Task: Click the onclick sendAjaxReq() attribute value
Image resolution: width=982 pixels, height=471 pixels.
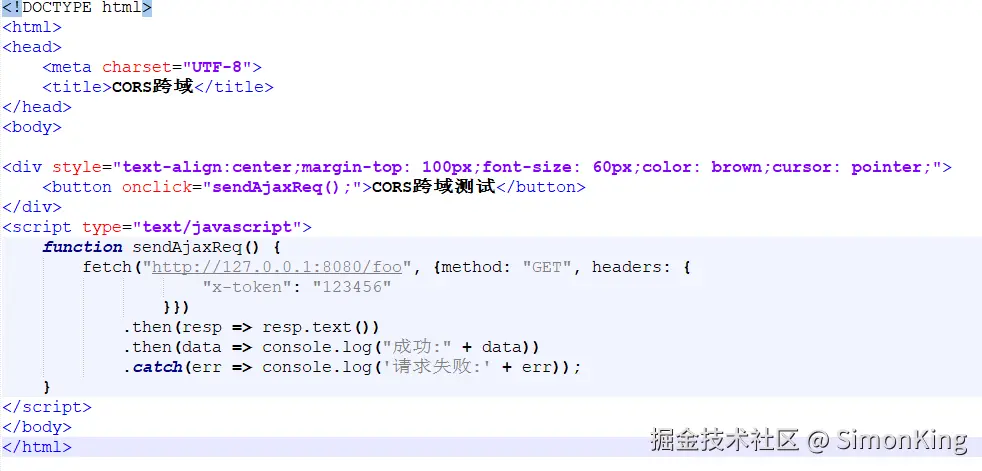Action: [x=282, y=187]
